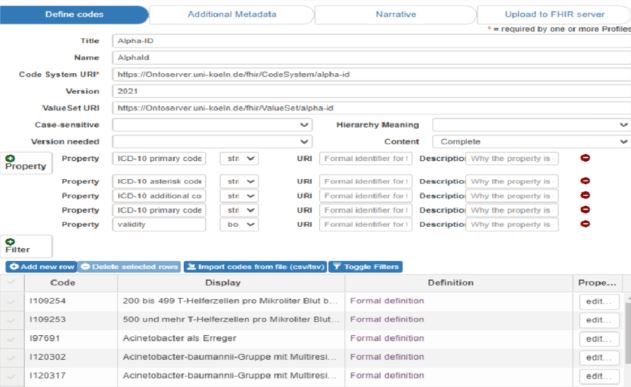This screenshot has width=631, height=387.
Task: Click code cell I120317
Action: pos(71,376)
